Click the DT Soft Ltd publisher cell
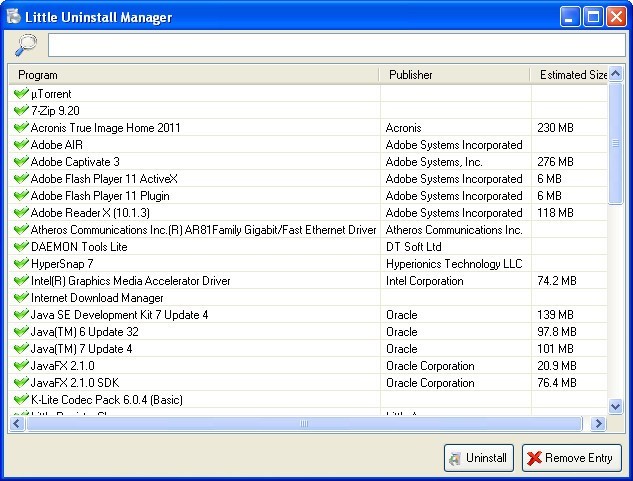The width and height of the screenshot is (633, 481). (414, 247)
